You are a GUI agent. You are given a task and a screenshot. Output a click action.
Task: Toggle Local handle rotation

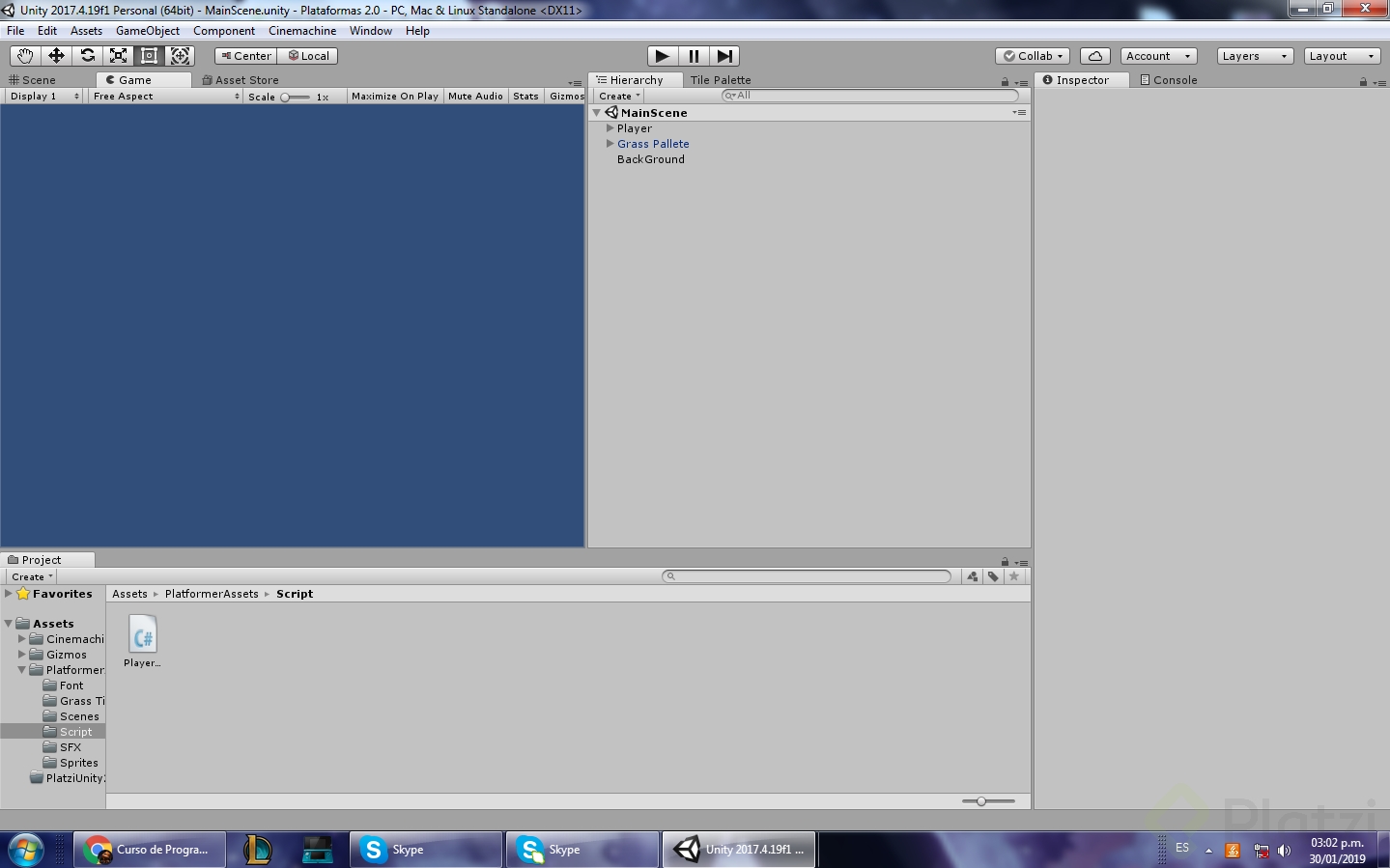point(307,56)
